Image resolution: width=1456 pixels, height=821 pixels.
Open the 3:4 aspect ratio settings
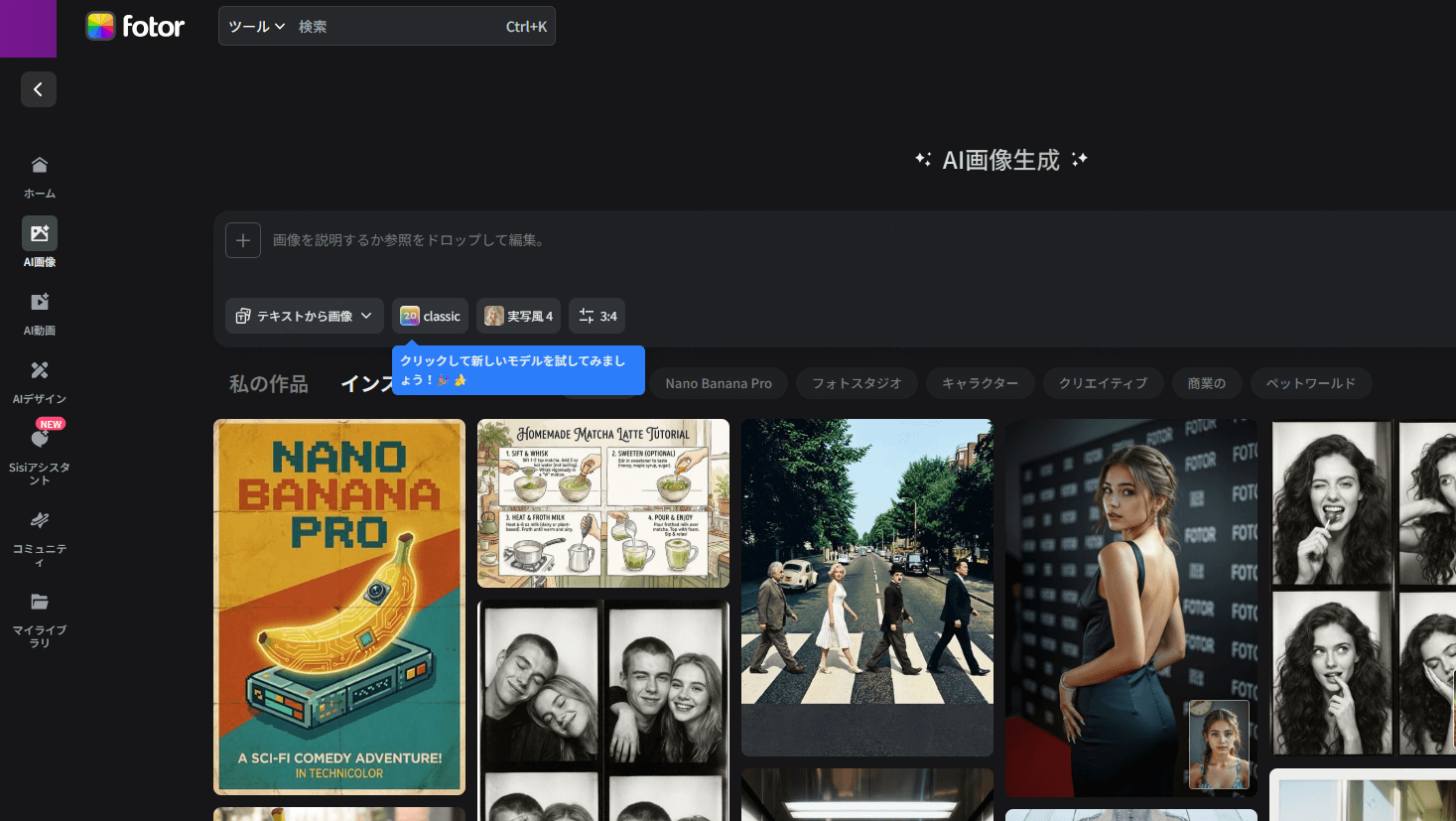(597, 316)
